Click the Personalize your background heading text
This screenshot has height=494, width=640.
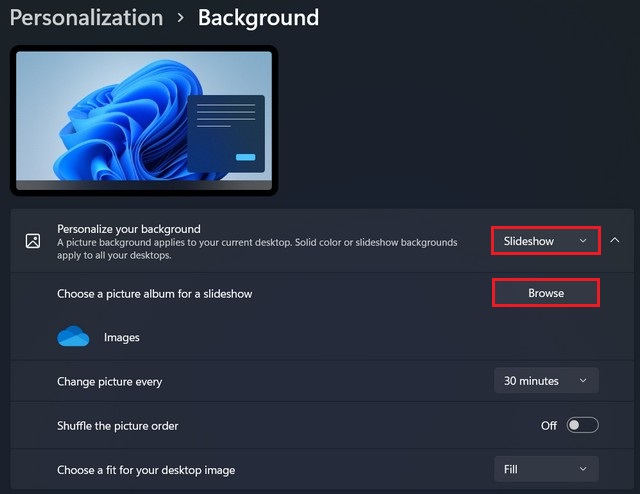pos(129,229)
